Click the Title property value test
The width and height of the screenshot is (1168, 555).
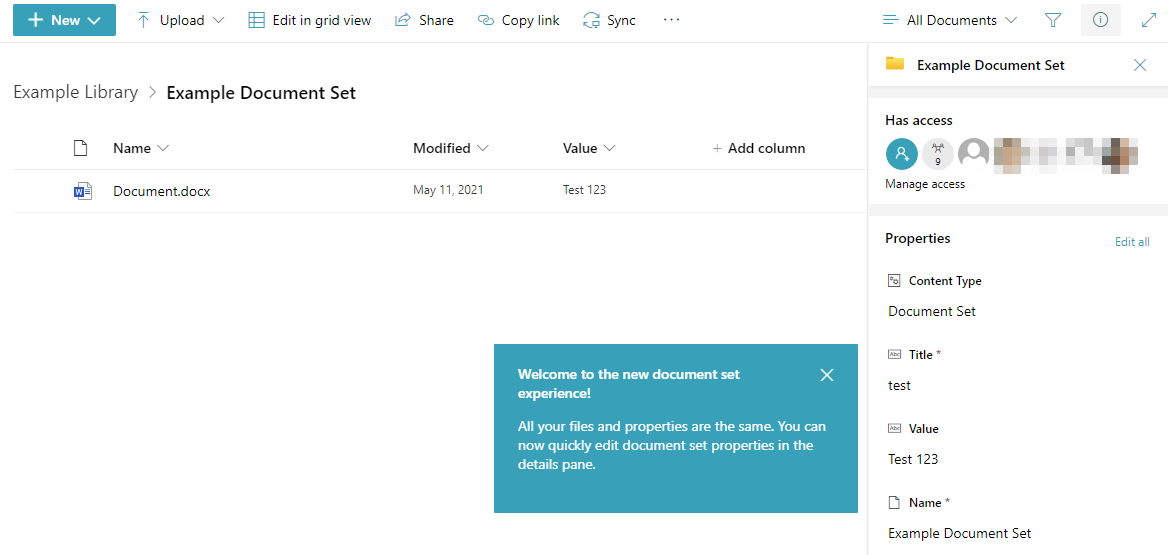pyautogui.click(x=900, y=385)
